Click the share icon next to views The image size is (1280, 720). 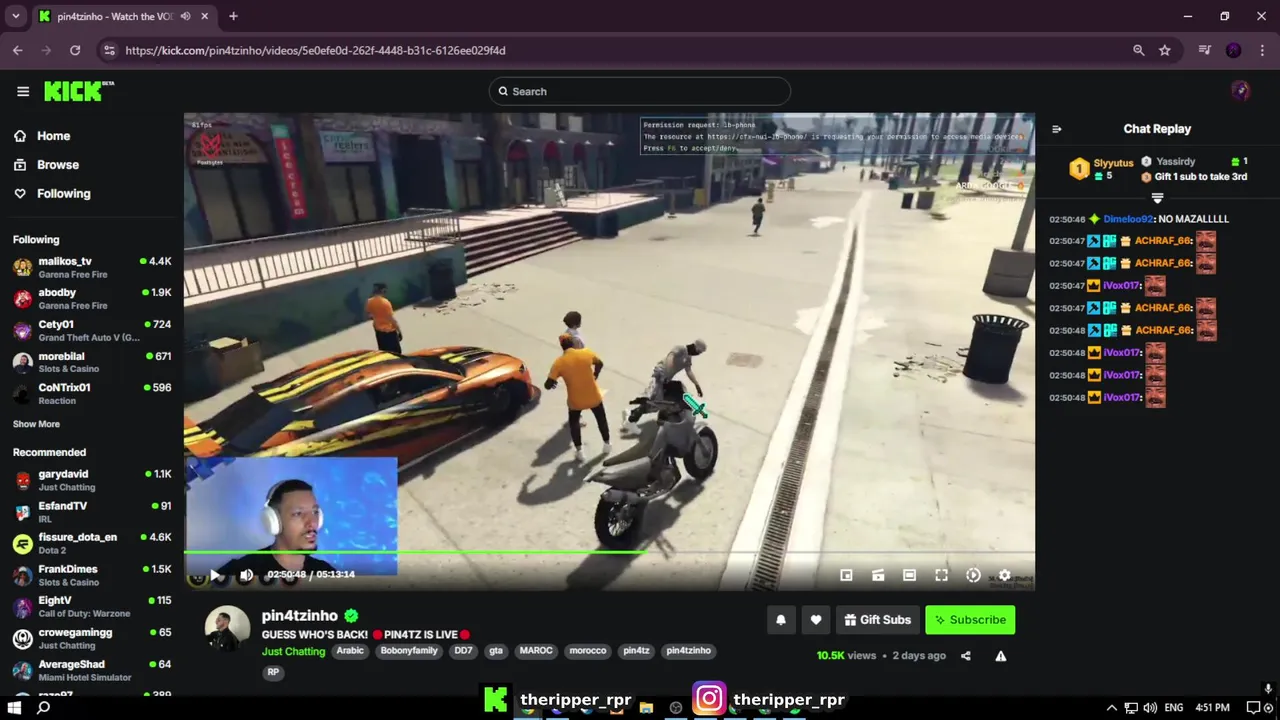966,656
